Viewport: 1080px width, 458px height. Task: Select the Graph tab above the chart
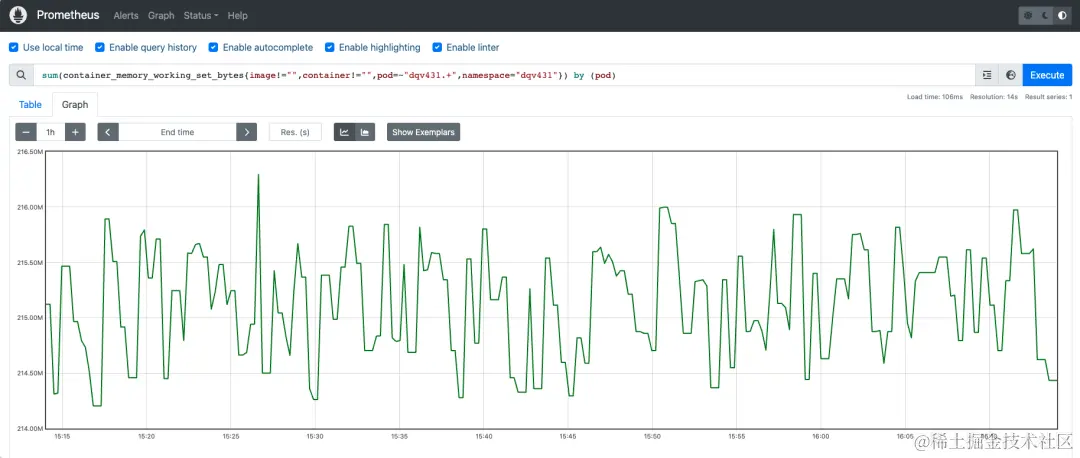[x=75, y=105]
